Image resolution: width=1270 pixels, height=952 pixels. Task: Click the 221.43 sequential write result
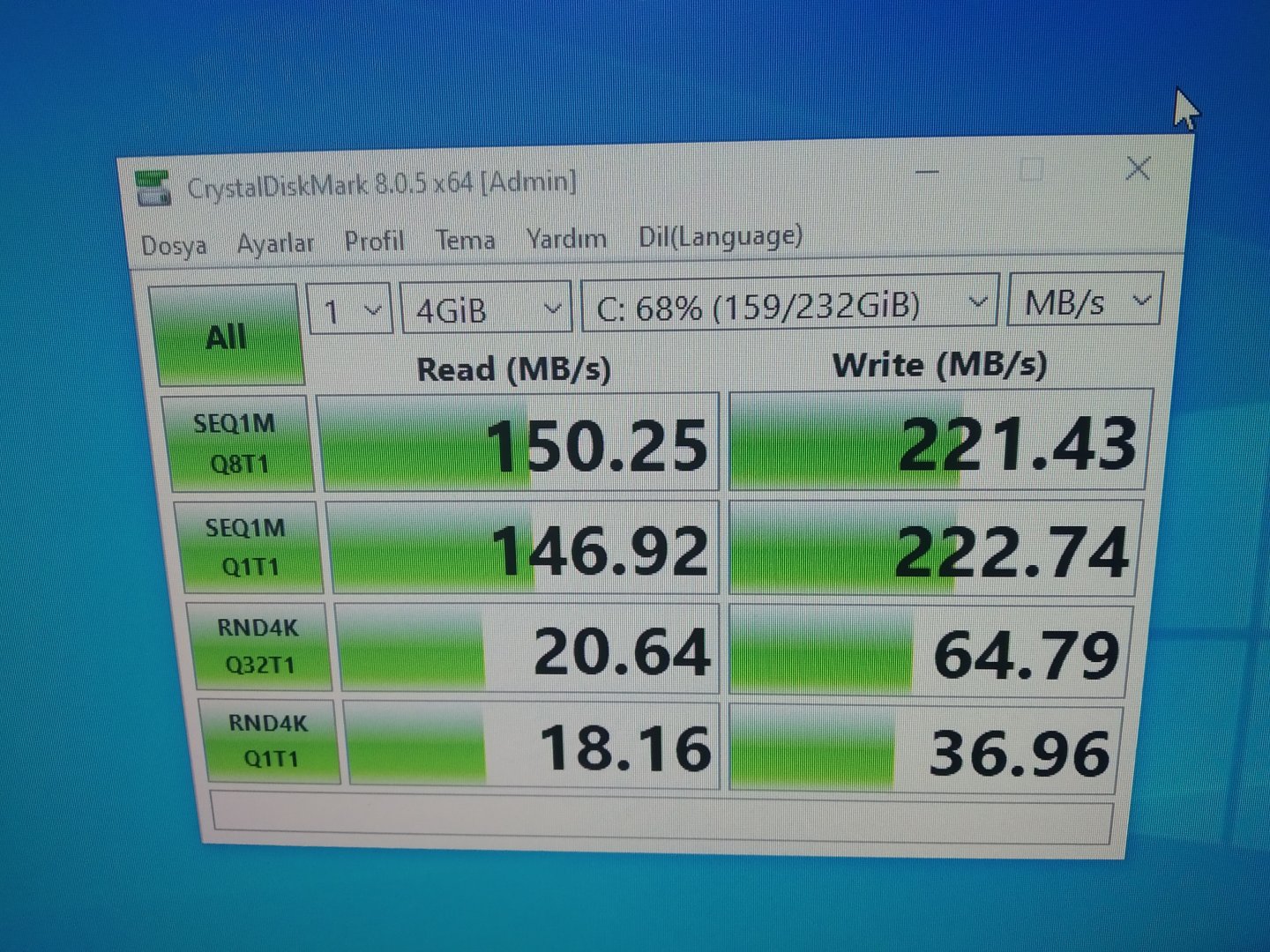click(940, 439)
